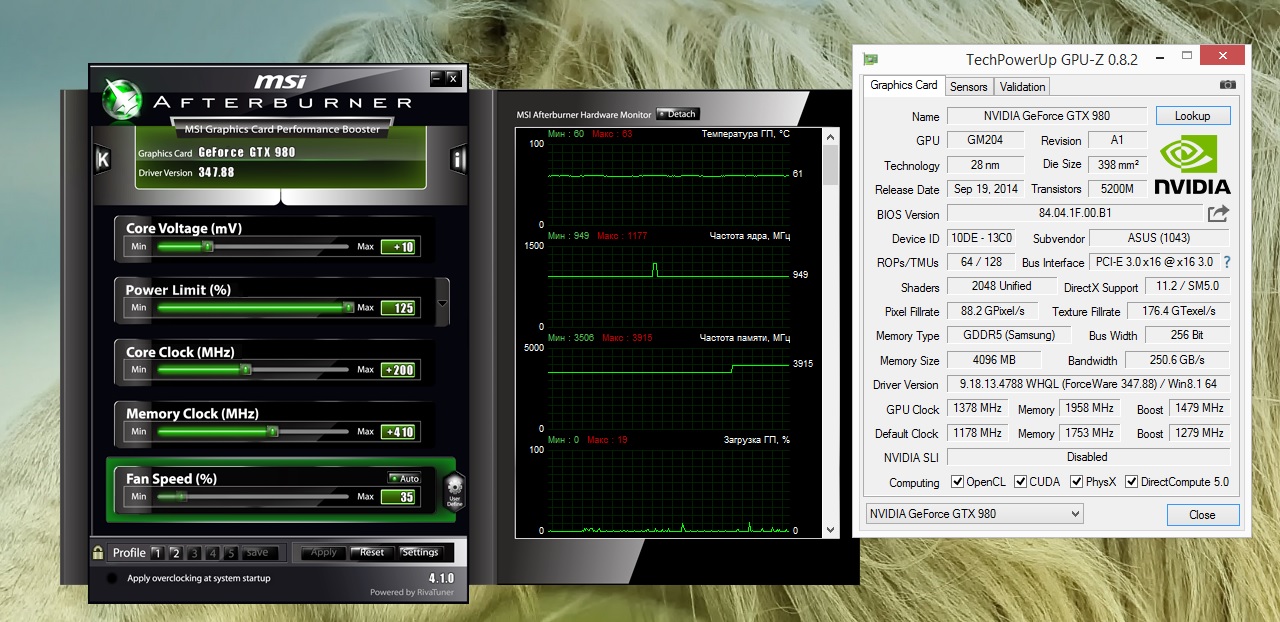
Task: Switch to the Graphics Card tab
Action: coord(904,85)
